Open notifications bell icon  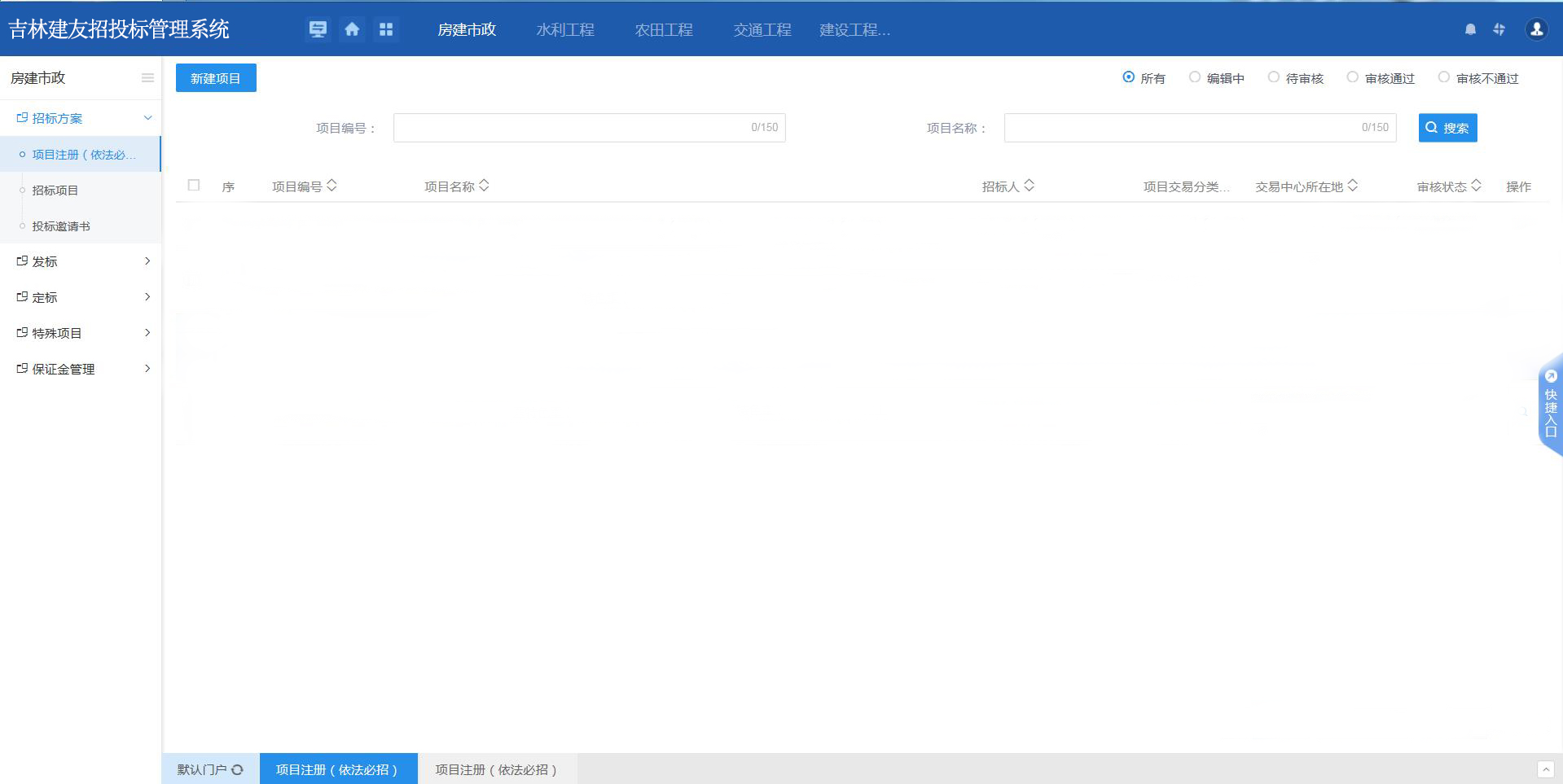[1470, 29]
